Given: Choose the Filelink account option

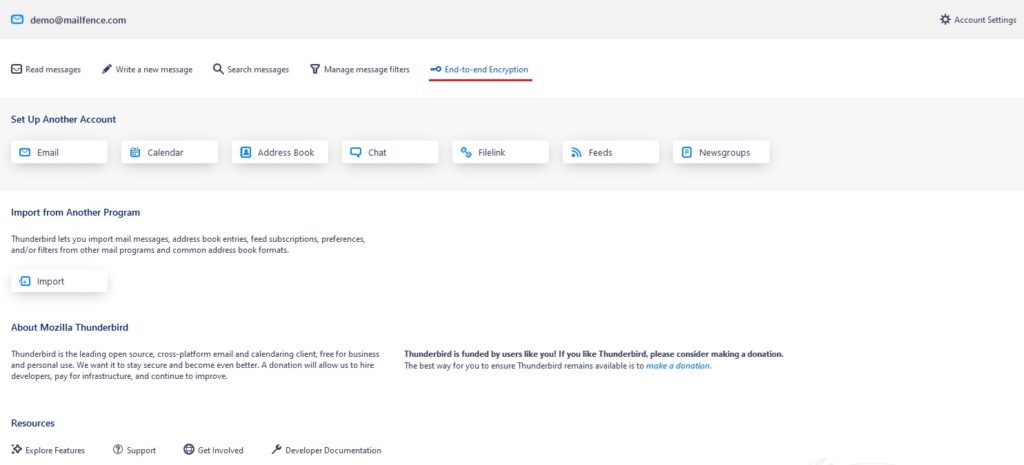Looking at the screenshot, I should (501, 152).
